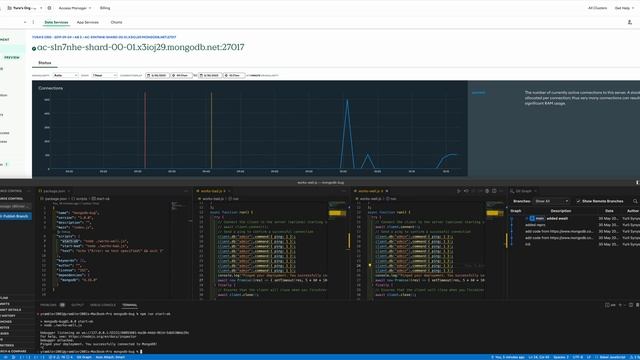640x360 pixels.
Task: Click the start time field
Action: click(x=181, y=76)
